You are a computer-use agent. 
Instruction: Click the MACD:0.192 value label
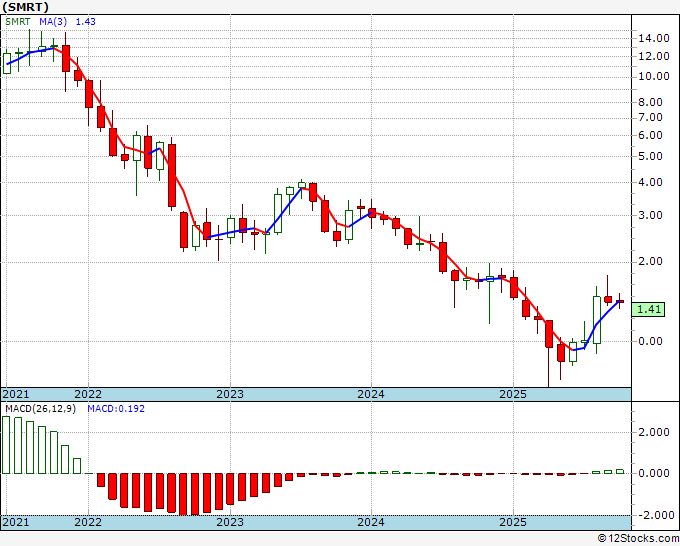coord(116,409)
